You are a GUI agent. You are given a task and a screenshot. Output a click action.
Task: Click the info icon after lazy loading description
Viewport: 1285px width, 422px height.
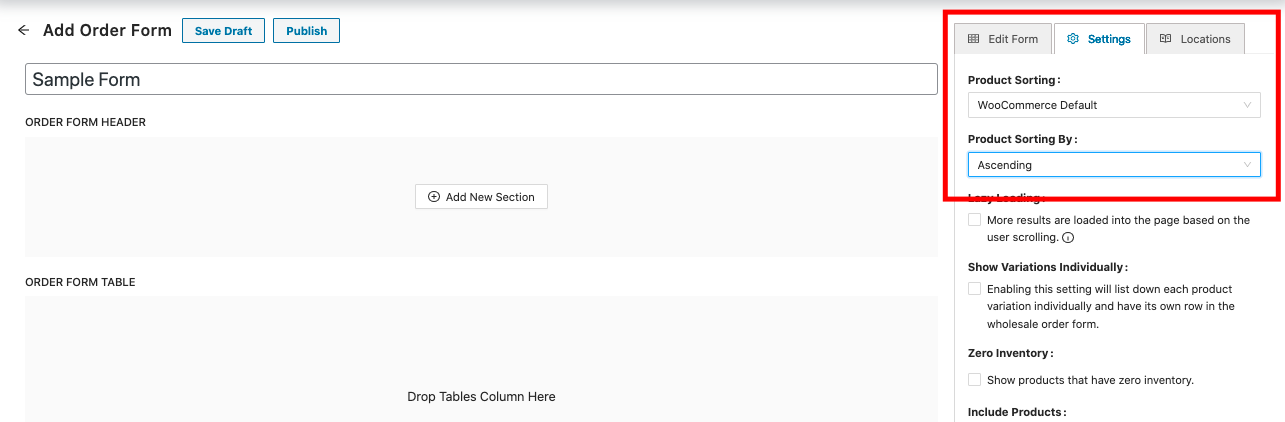tap(1068, 238)
